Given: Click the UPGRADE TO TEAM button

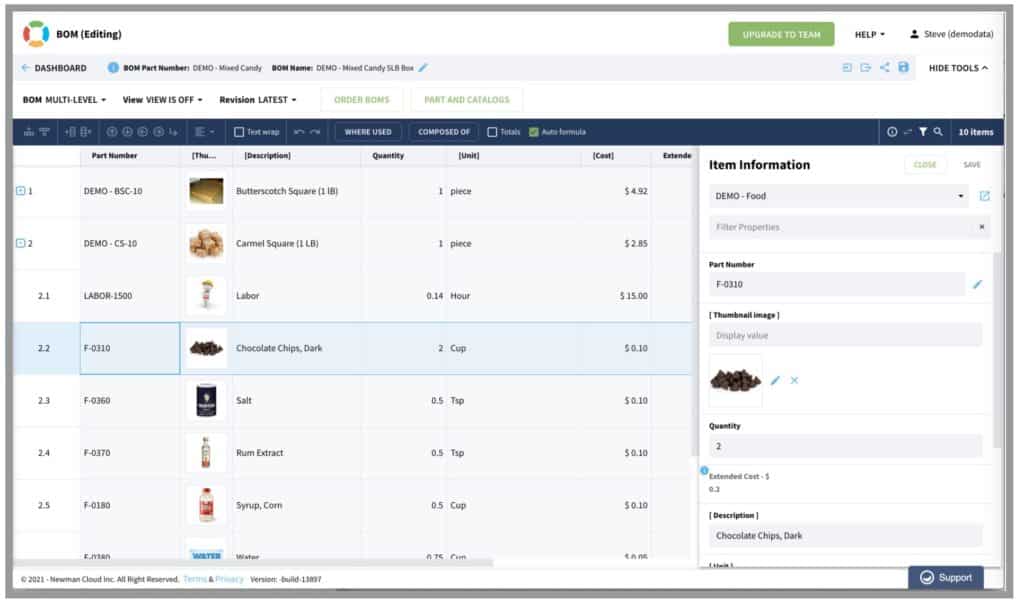Looking at the screenshot, I should click(781, 34).
